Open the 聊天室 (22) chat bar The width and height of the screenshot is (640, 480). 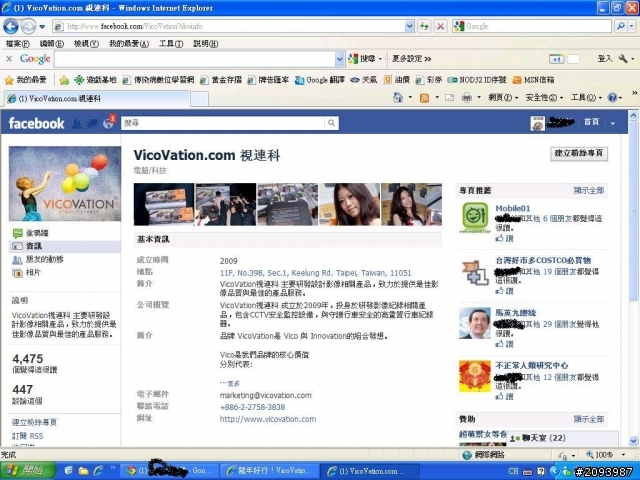pos(562,438)
